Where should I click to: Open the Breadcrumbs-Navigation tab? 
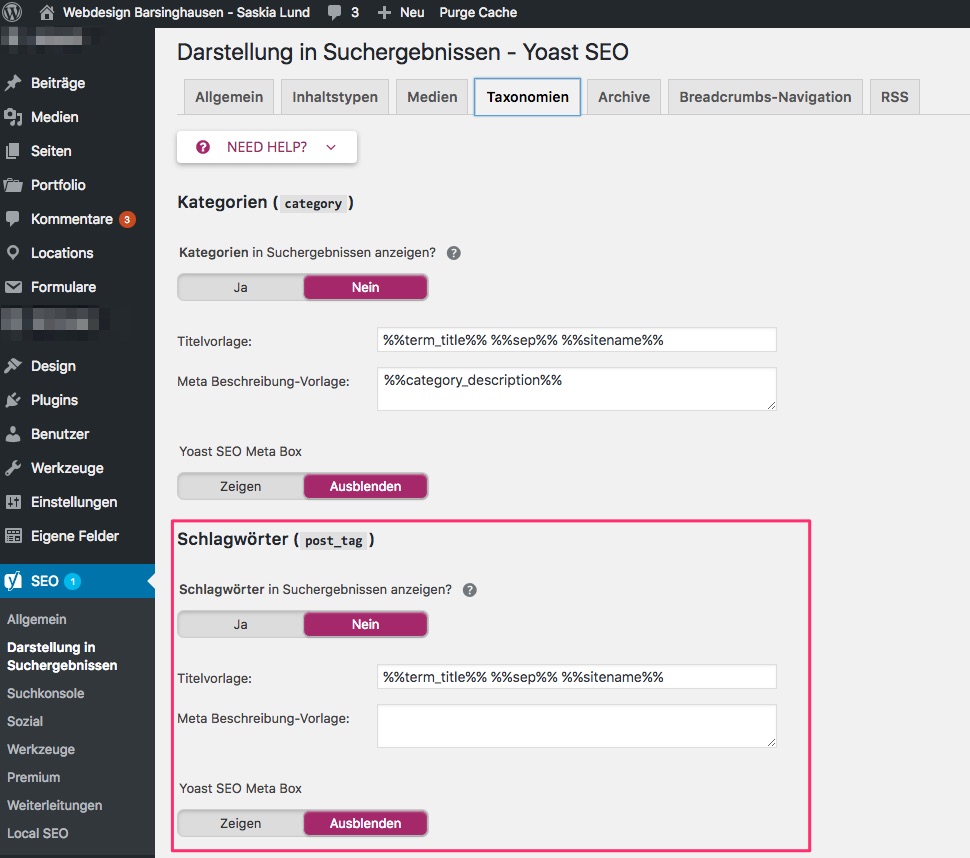tap(765, 97)
